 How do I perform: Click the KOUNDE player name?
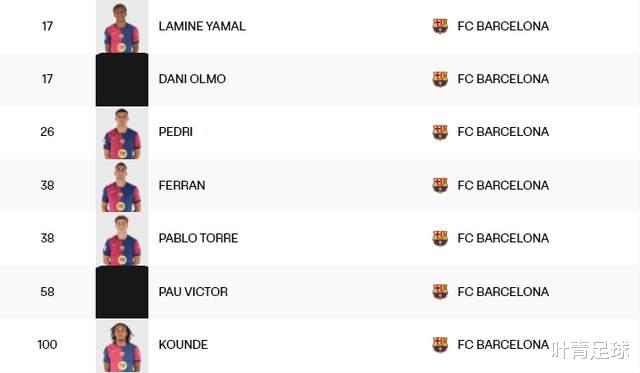[x=183, y=344]
